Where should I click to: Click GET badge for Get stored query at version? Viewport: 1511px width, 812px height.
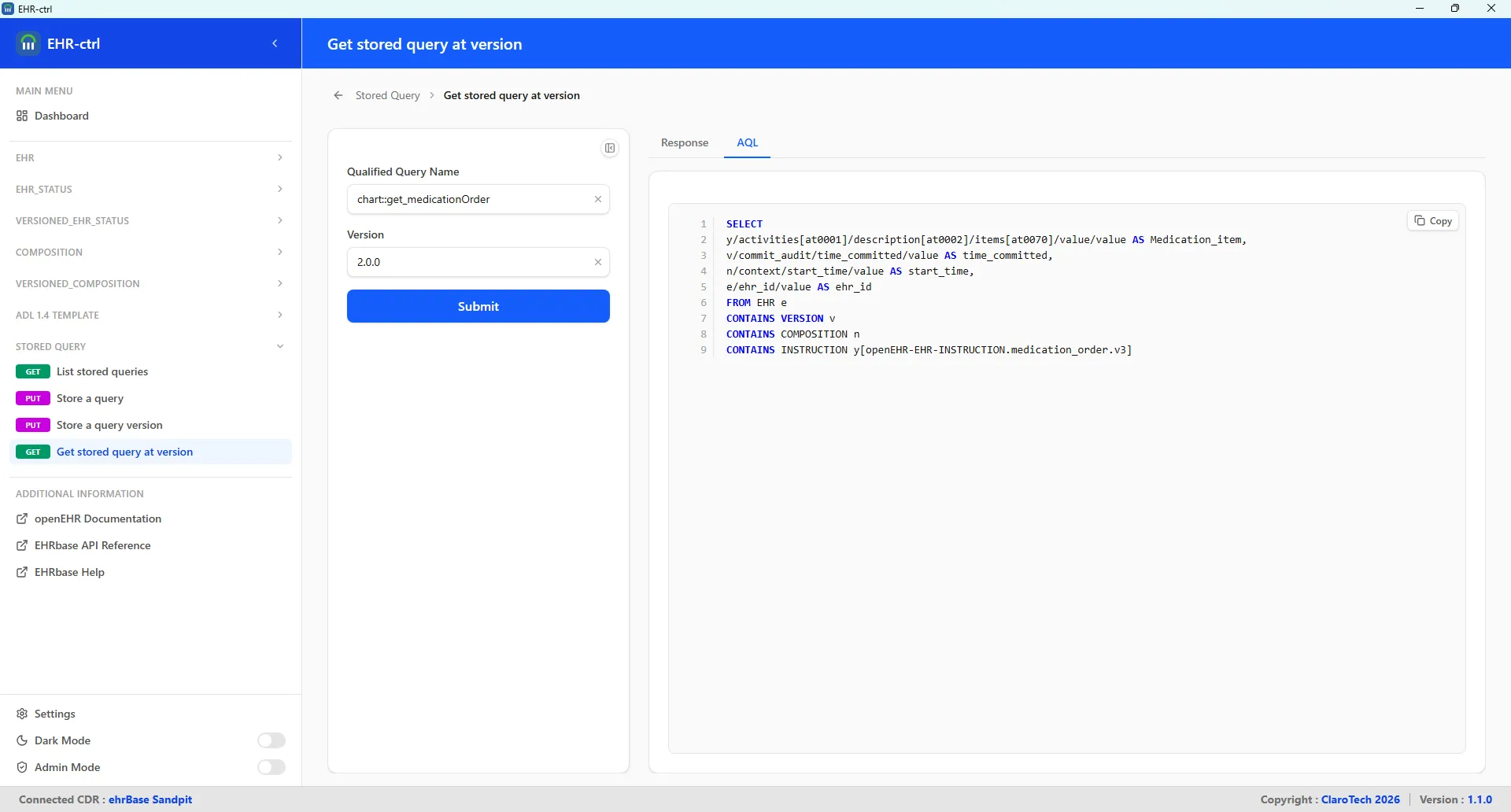coord(33,452)
